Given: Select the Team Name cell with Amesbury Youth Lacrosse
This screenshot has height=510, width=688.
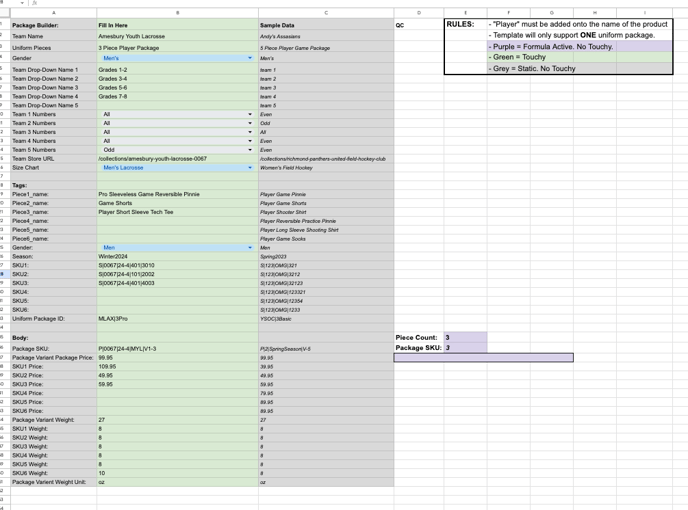Looking at the screenshot, I should (x=176, y=36).
